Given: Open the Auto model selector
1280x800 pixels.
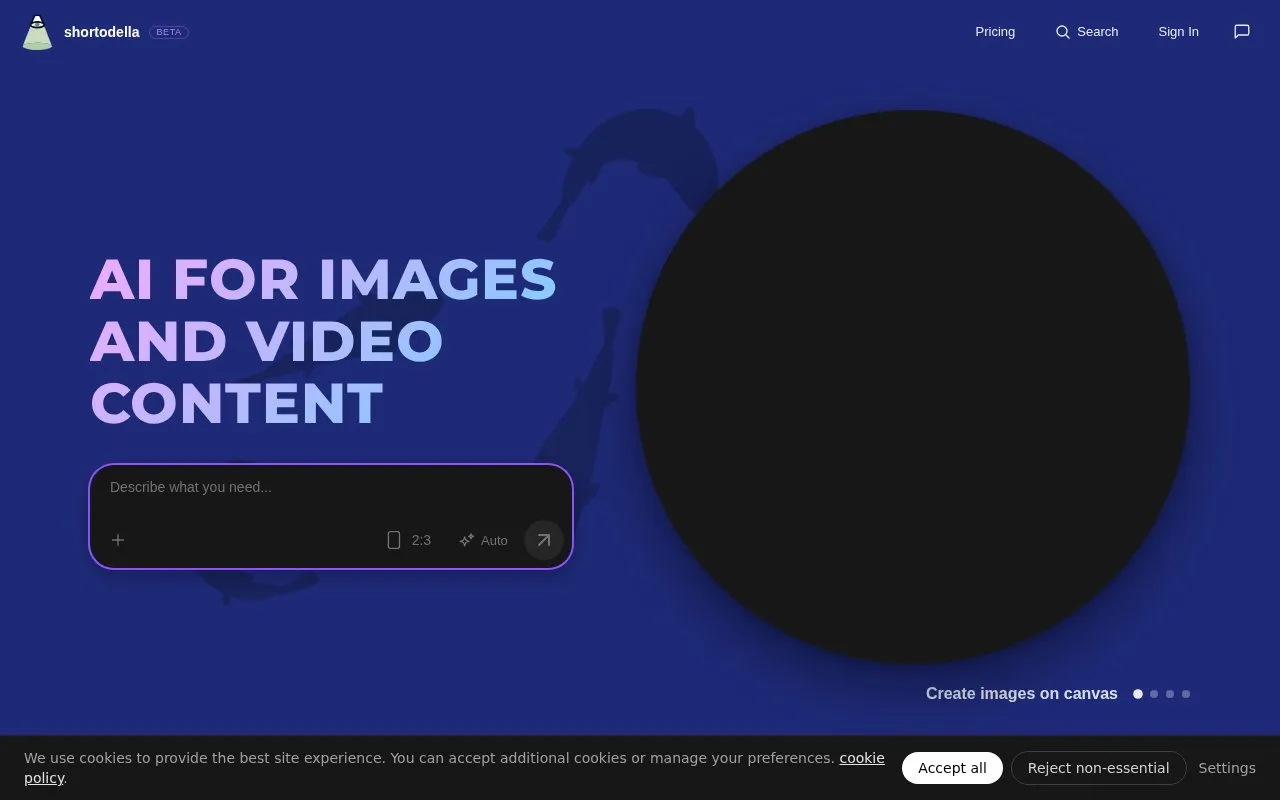Looking at the screenshot, I should [483, 540].
